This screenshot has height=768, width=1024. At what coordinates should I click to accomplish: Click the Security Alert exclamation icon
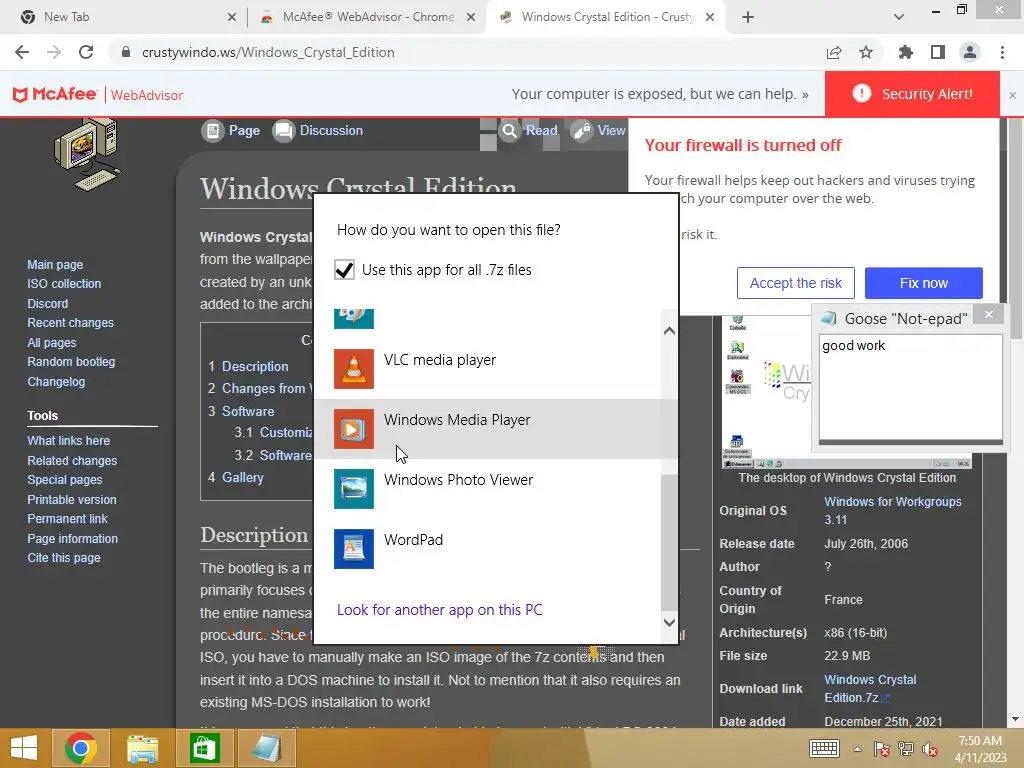pos(861,93)
